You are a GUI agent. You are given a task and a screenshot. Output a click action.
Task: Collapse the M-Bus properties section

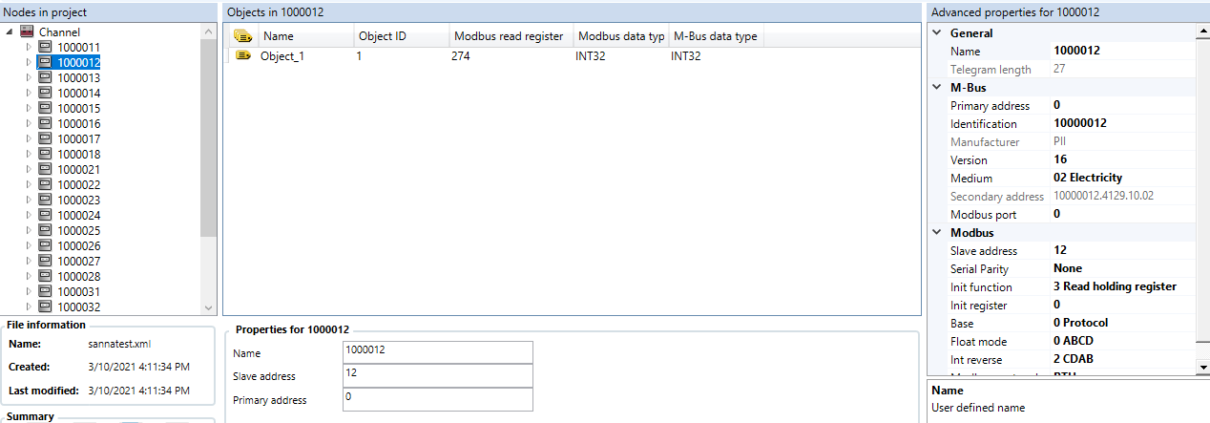click(937, 87)
